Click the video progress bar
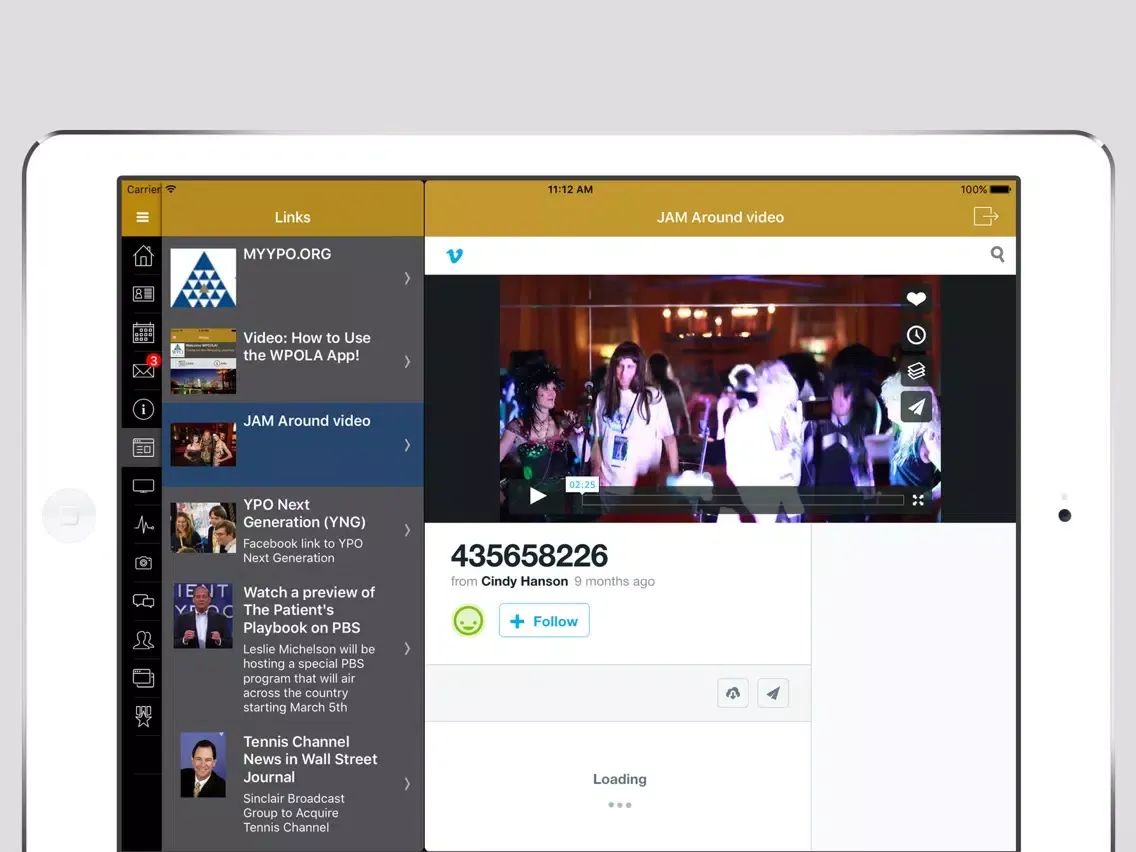1136x852 pixels. (x=743, y=500)
